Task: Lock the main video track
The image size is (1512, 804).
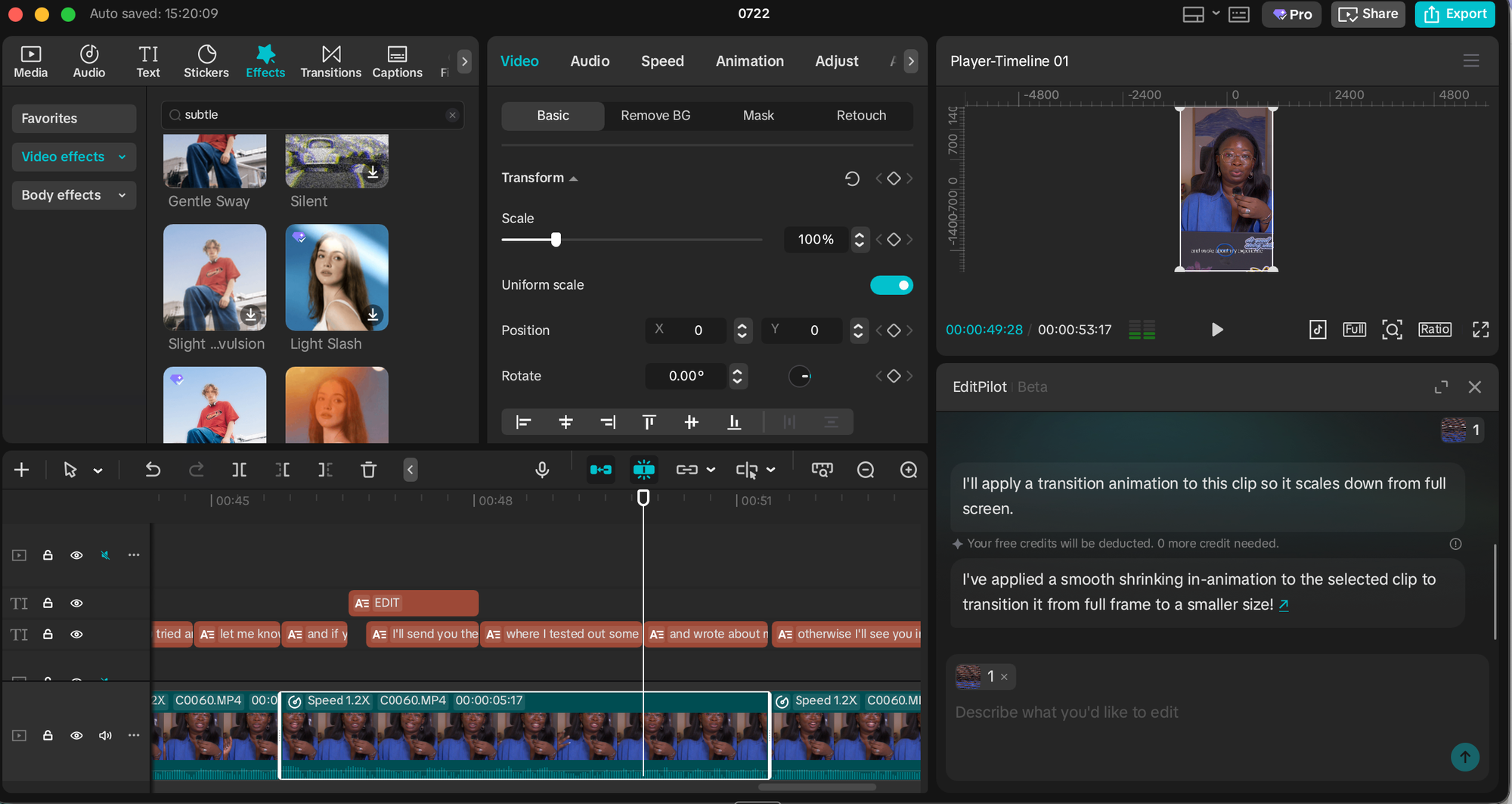Action: pos(48,735)
